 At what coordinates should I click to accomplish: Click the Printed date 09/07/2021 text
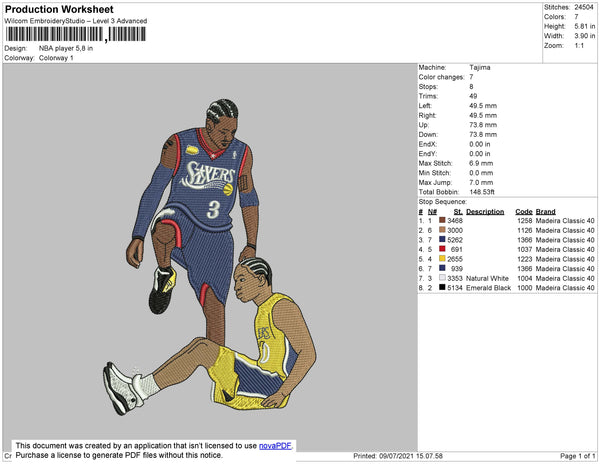pyautogui.click(x=398, y=456)
